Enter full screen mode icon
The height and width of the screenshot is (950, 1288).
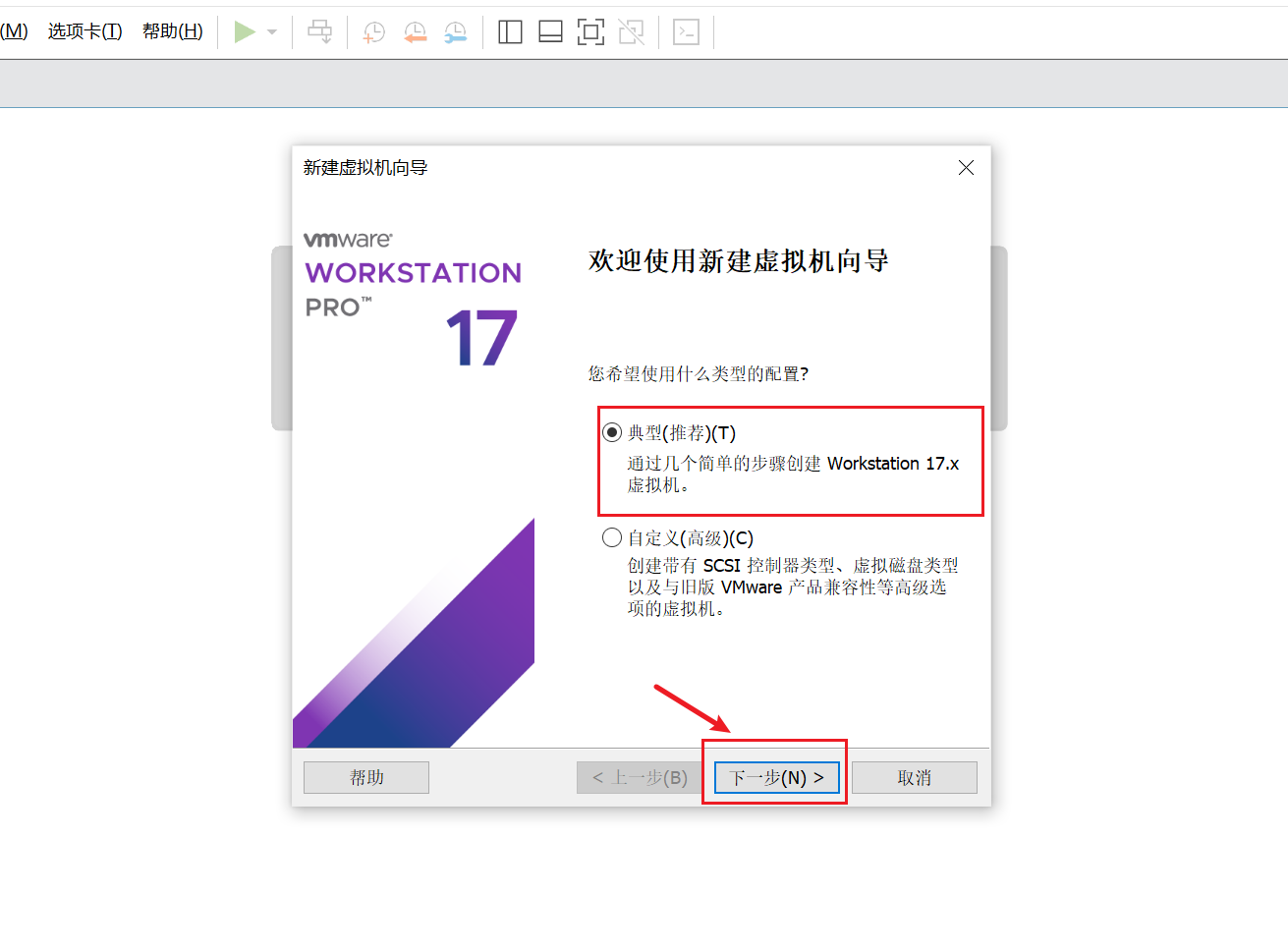point(590,32)
